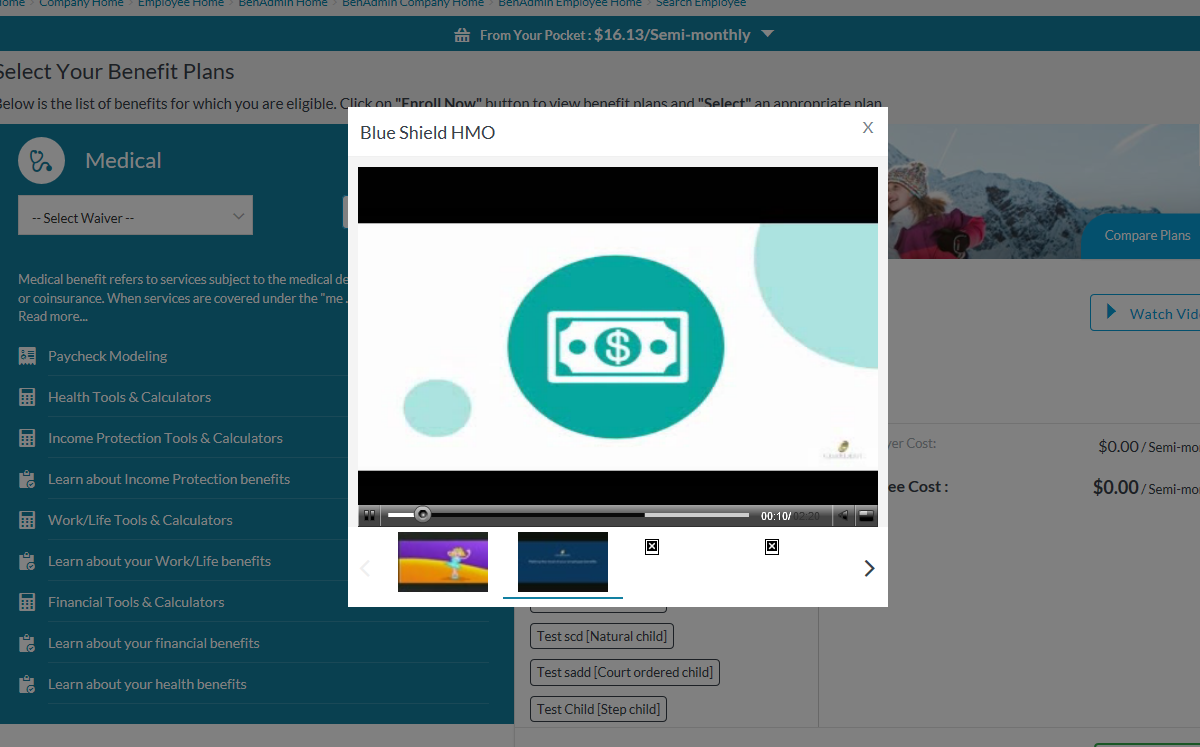Click the gift box icon beside From Your Pocket
This screenshot has width=1200, height=747.
coord(462,35)
